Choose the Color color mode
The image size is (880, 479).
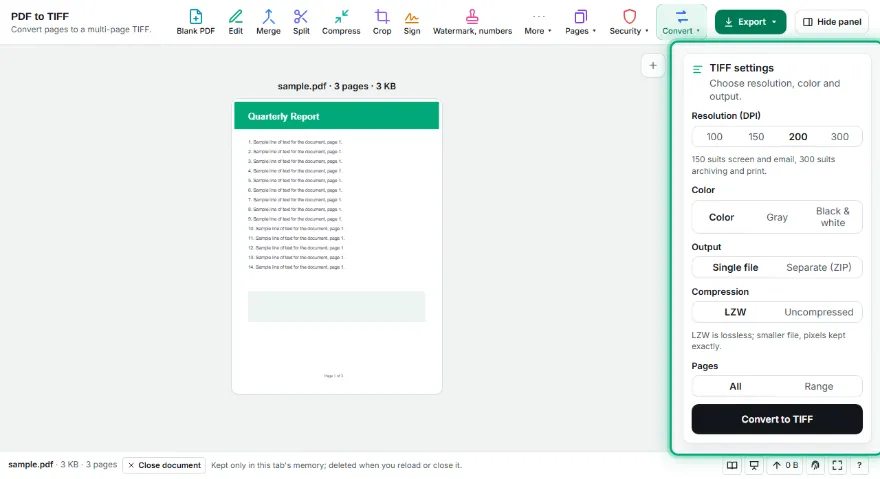[x=721, y=217]
